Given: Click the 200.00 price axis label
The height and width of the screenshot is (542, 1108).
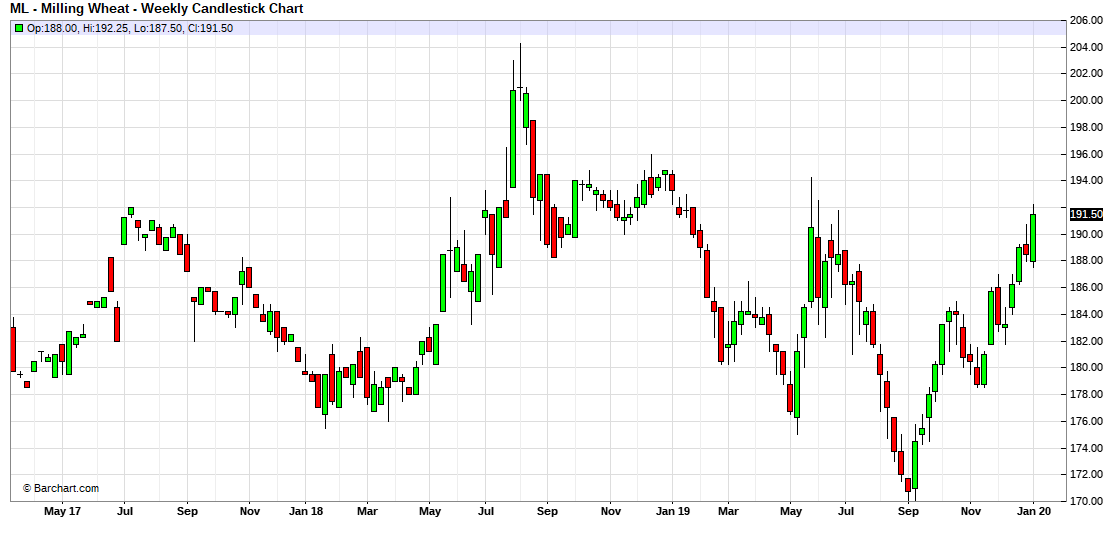Looking at the screenshot, I should click(1085, 100).
